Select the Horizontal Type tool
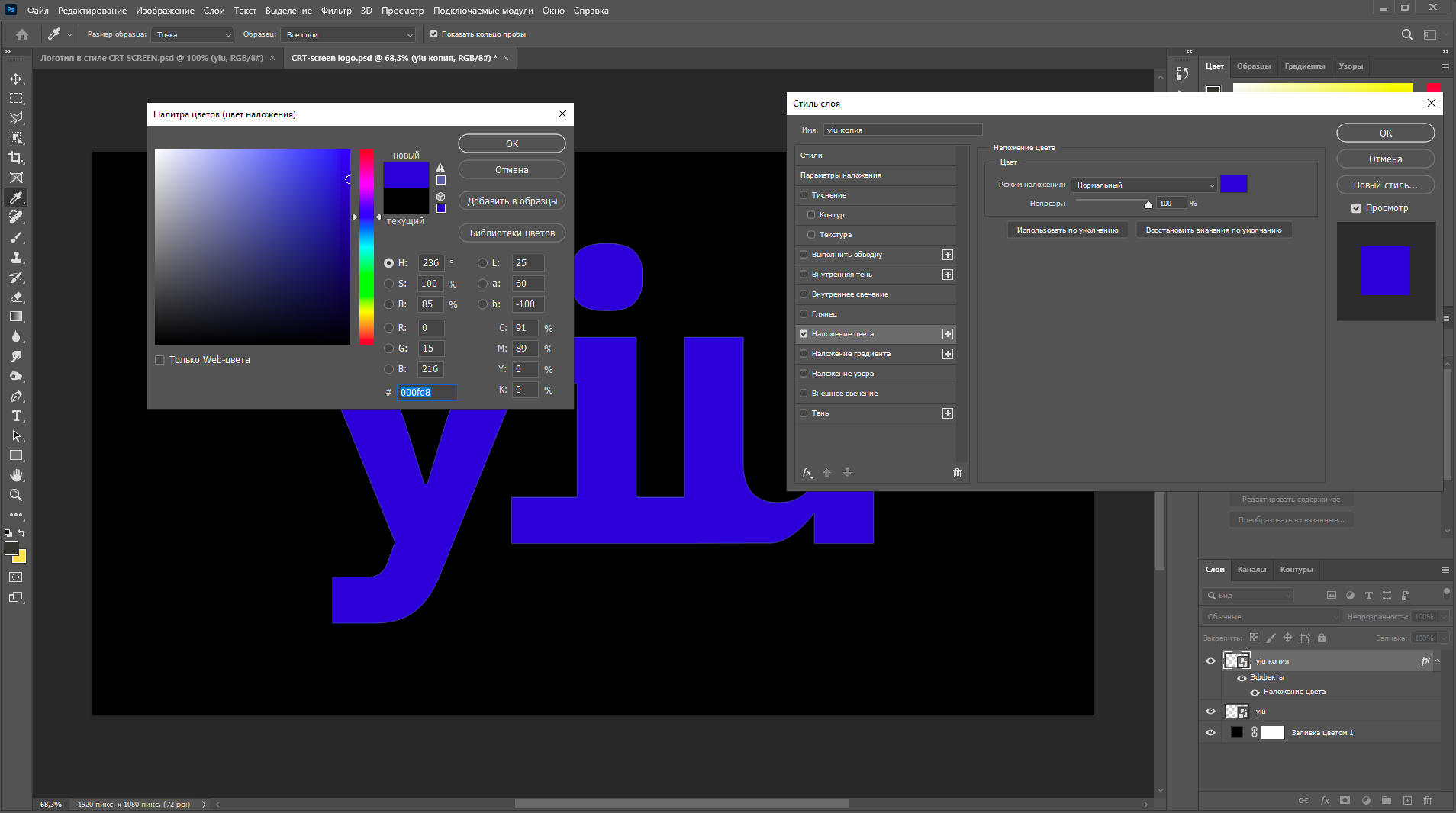Screen dimensions: 1456x813 coord(16,416)
